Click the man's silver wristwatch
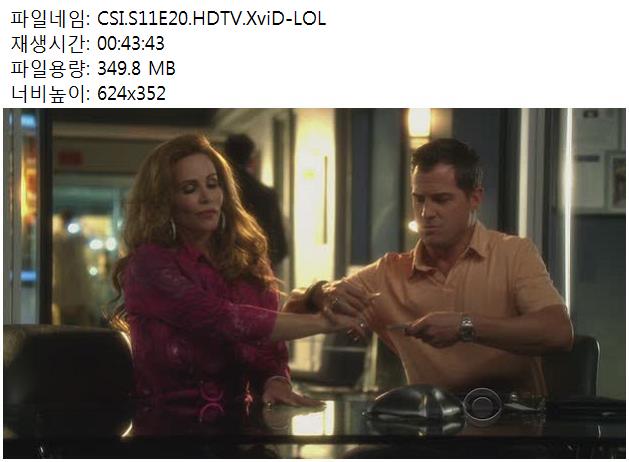629x462 pixels. click(466, 328)
